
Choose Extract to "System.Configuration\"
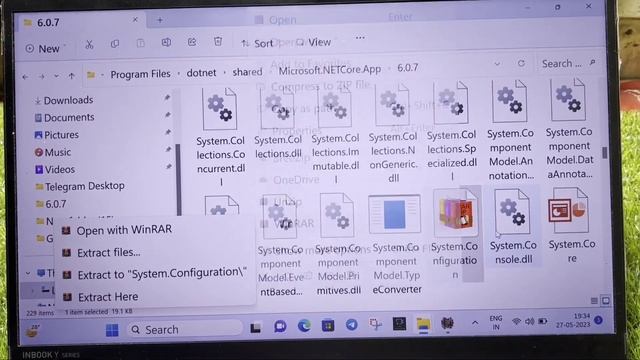click(154, 273)
